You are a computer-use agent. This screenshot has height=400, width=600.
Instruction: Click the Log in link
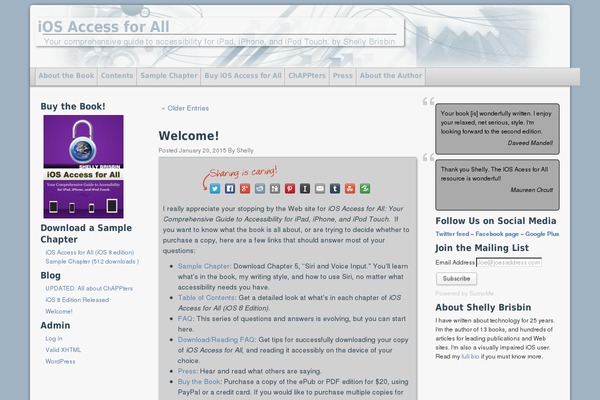[x=54, y=338]
